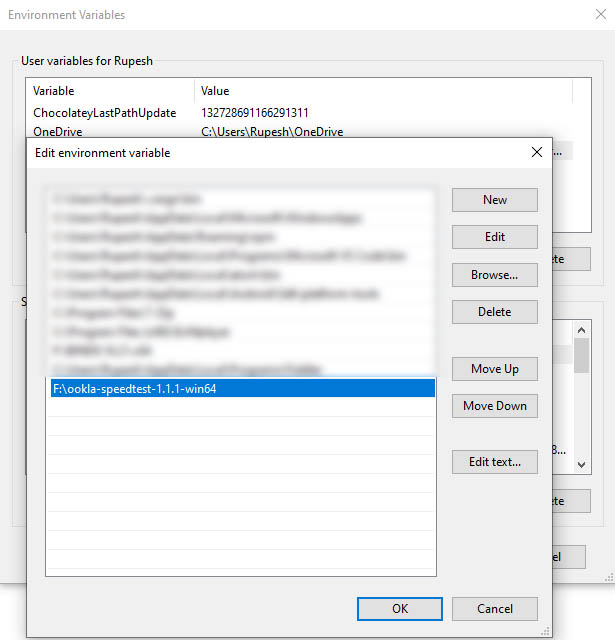Viewport: 615px width, 640px height.
Task: Click the empty row below the ookla entry
Action: tap(240, 408)
